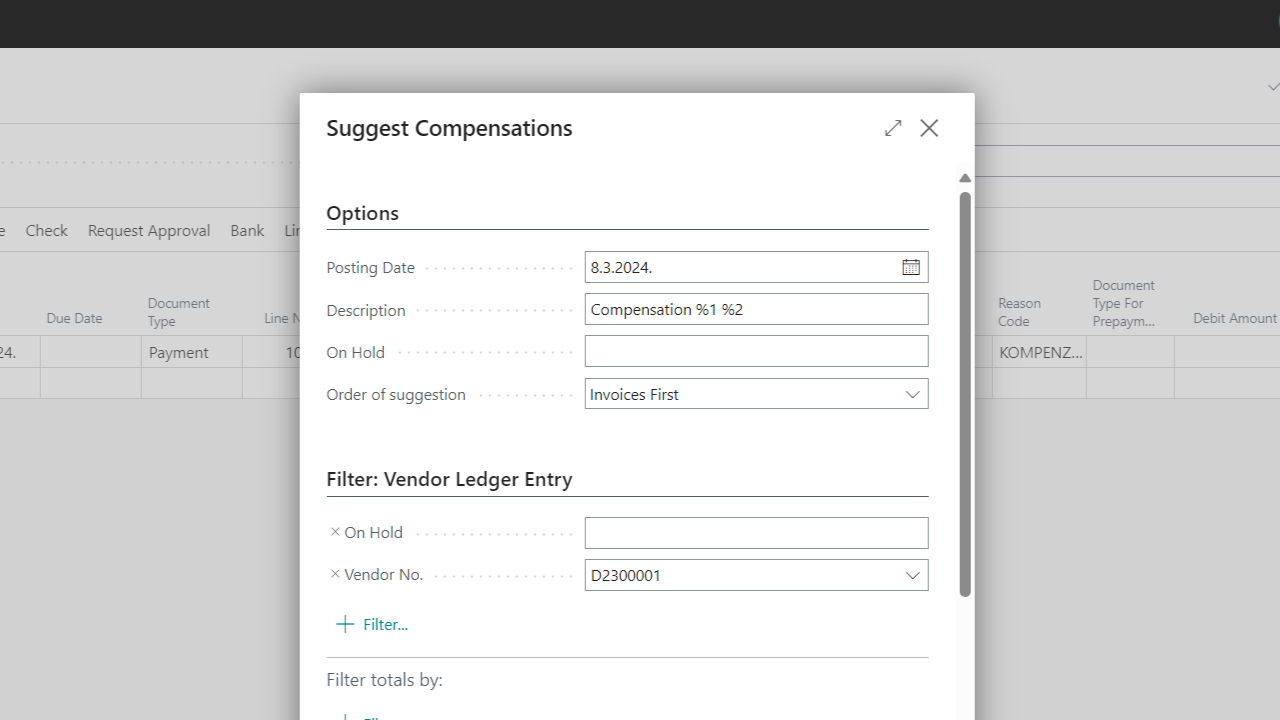
Task: Open the Order of suggestion dropdown
Action: click(x=912, y=394)
